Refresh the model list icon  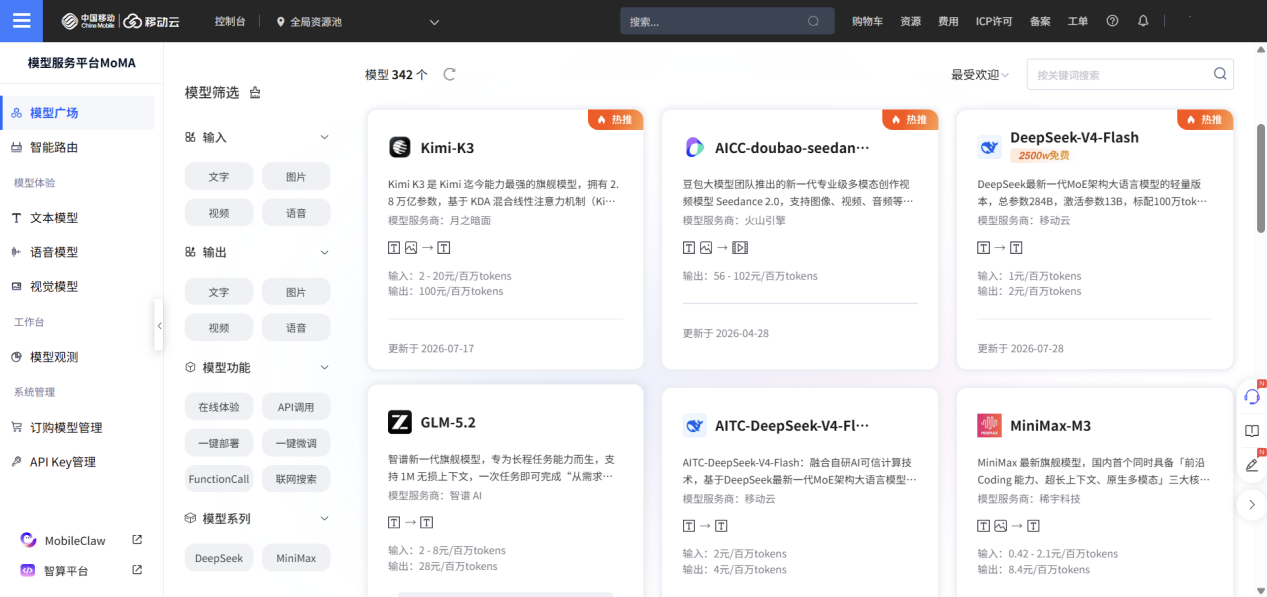(x=449, y=74)
